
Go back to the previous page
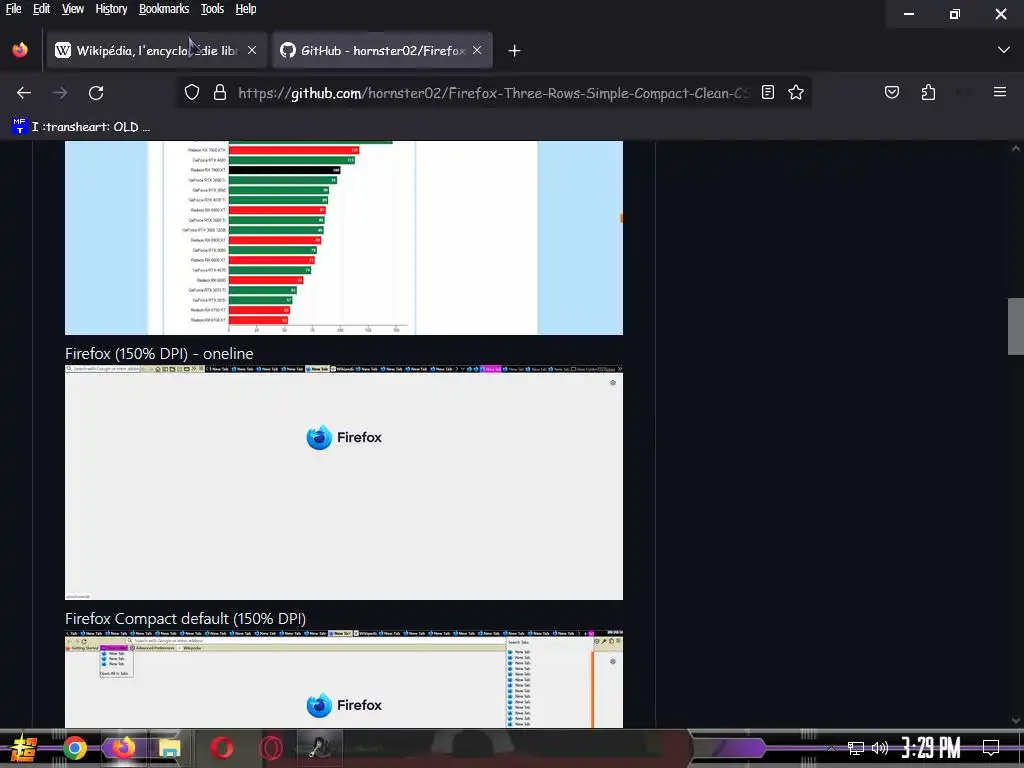24,93
